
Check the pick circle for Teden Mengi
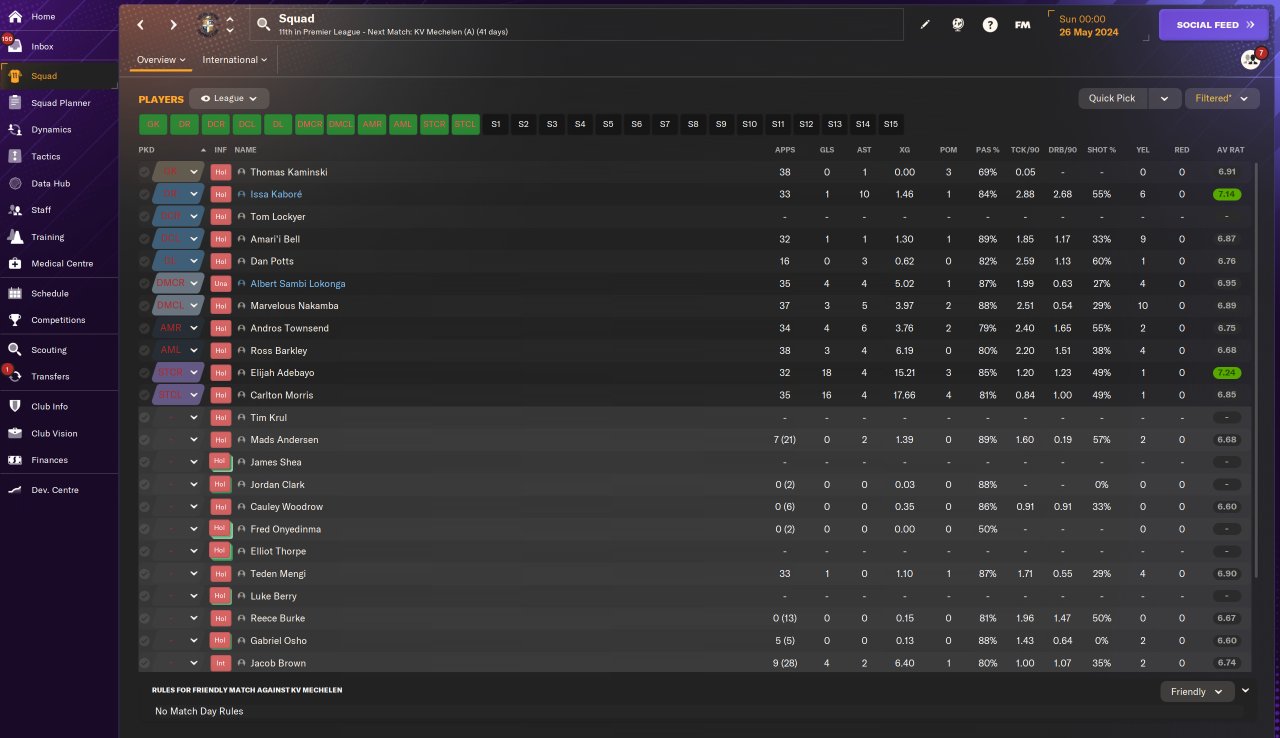click(145, 574)
